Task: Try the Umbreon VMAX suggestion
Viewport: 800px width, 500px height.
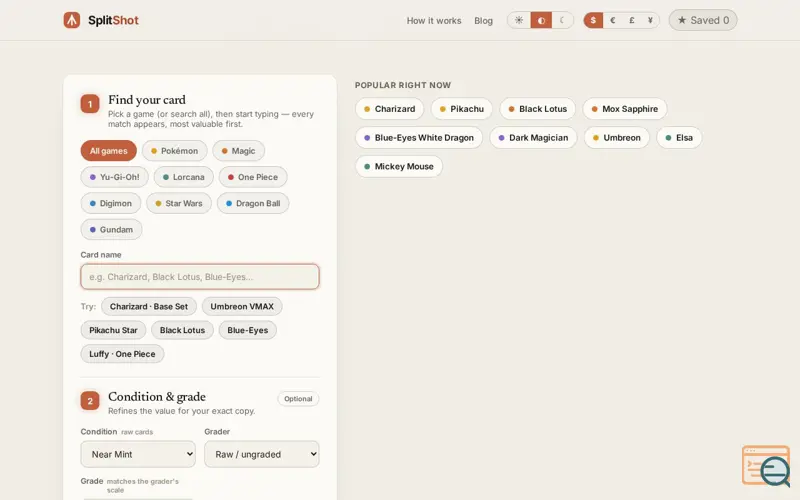Action: 242,306
